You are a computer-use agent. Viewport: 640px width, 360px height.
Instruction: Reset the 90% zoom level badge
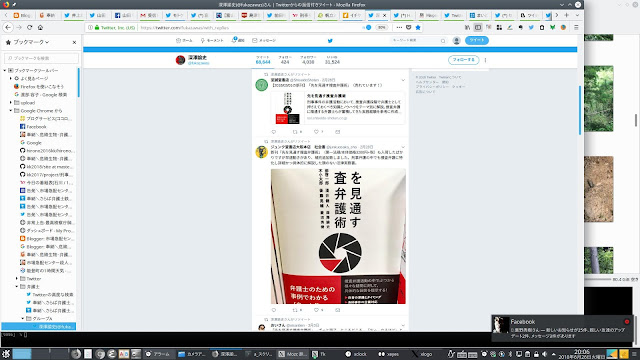click(381, 27)
